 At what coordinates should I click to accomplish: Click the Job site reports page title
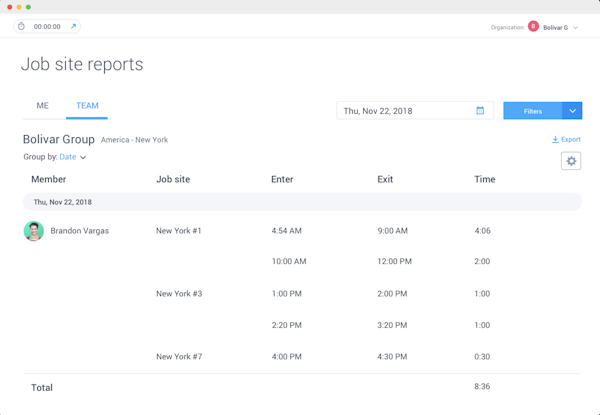[82, 64]
